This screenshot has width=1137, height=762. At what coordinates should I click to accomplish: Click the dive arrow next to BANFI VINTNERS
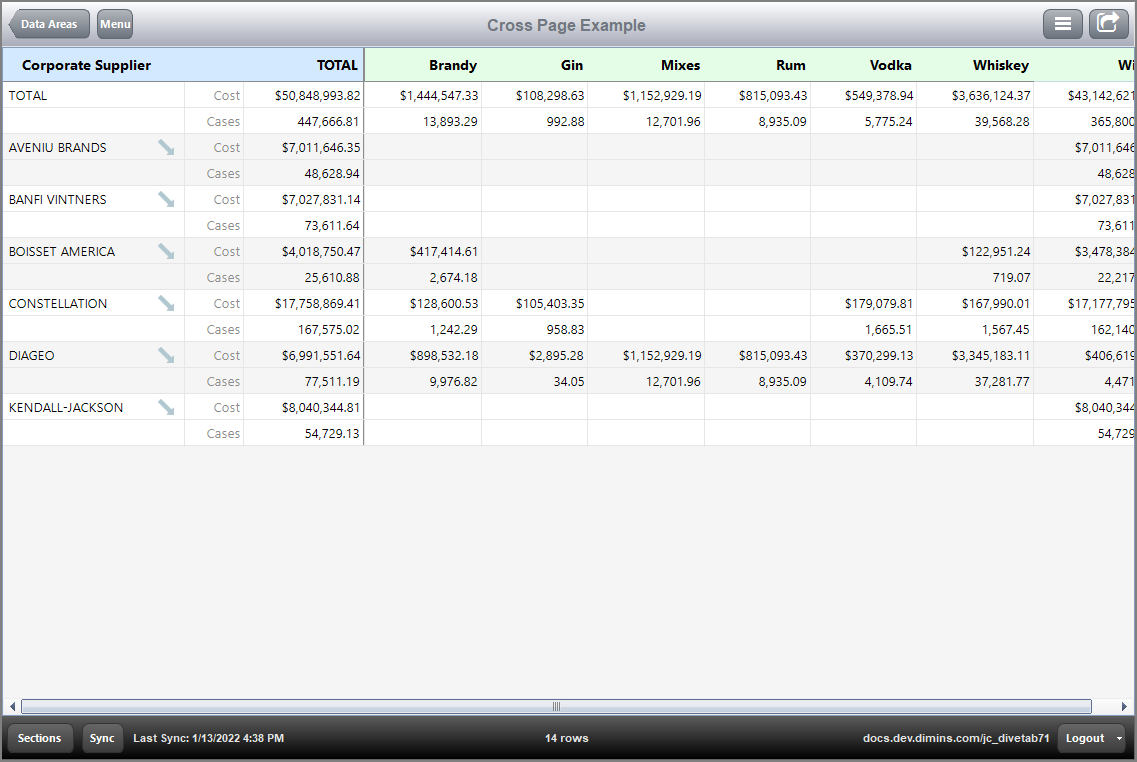(x=165, y=199)
